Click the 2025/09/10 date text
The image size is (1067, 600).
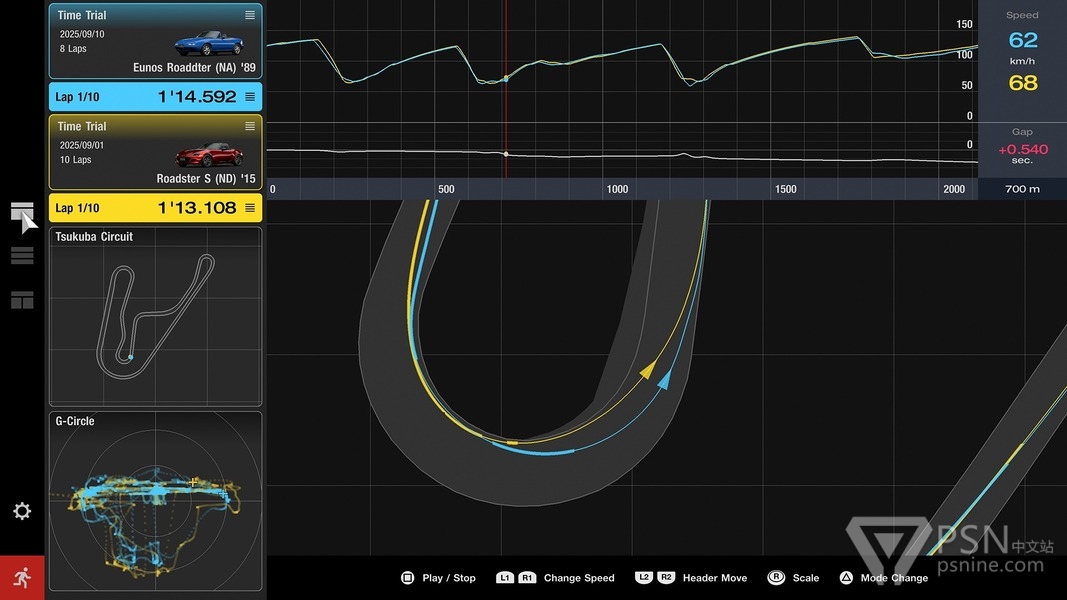pyautogui.click(x=82, y=34)
